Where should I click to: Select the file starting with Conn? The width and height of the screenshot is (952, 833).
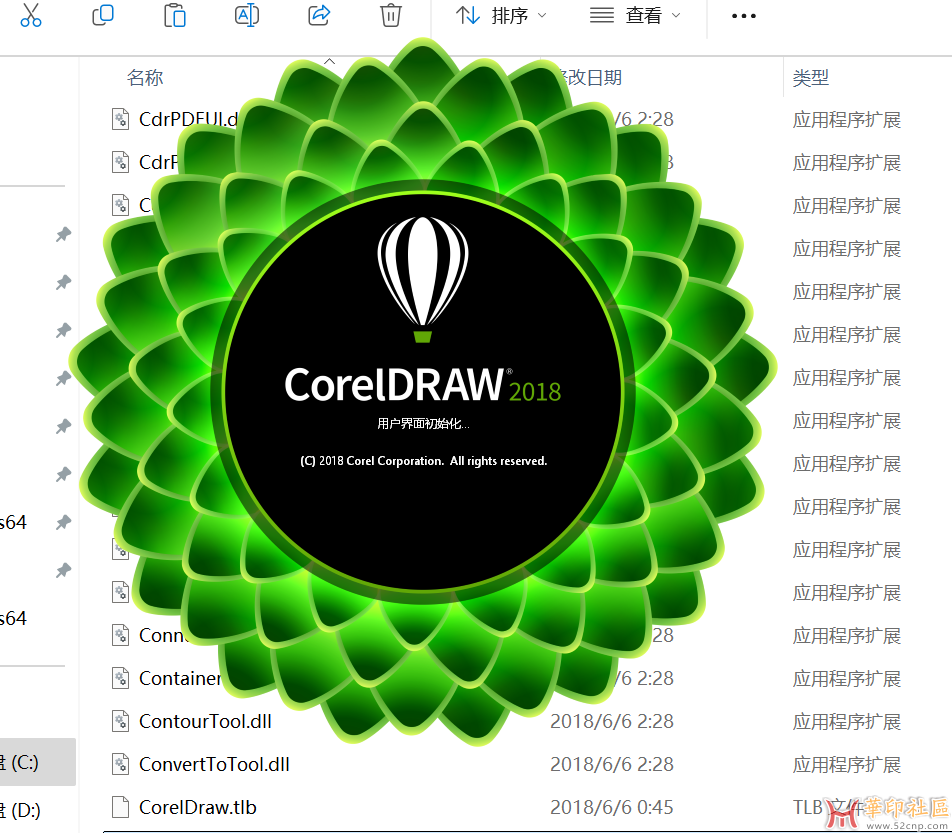point(163,635)
